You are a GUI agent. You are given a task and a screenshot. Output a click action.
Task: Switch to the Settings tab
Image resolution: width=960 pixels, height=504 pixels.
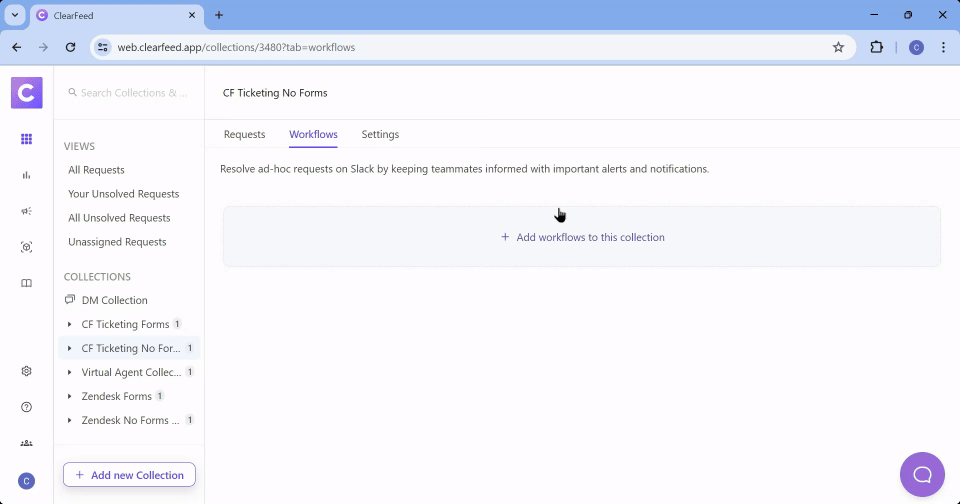pyautogui.click(x=380, y=134)
